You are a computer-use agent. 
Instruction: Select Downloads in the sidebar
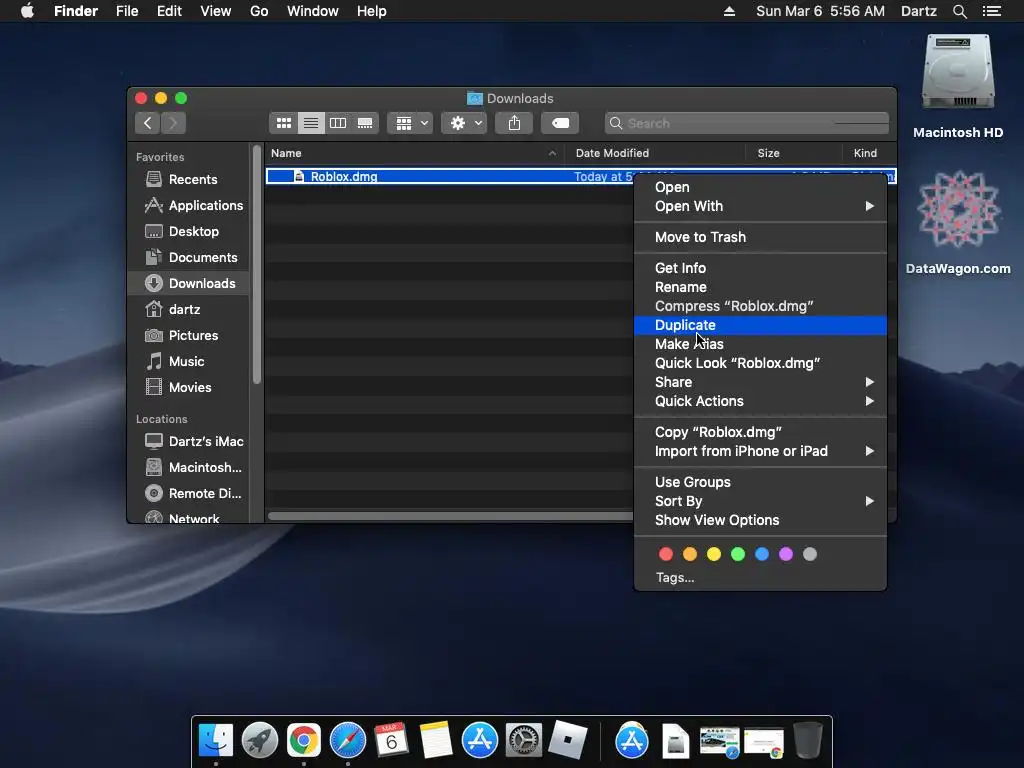point(188,283)
